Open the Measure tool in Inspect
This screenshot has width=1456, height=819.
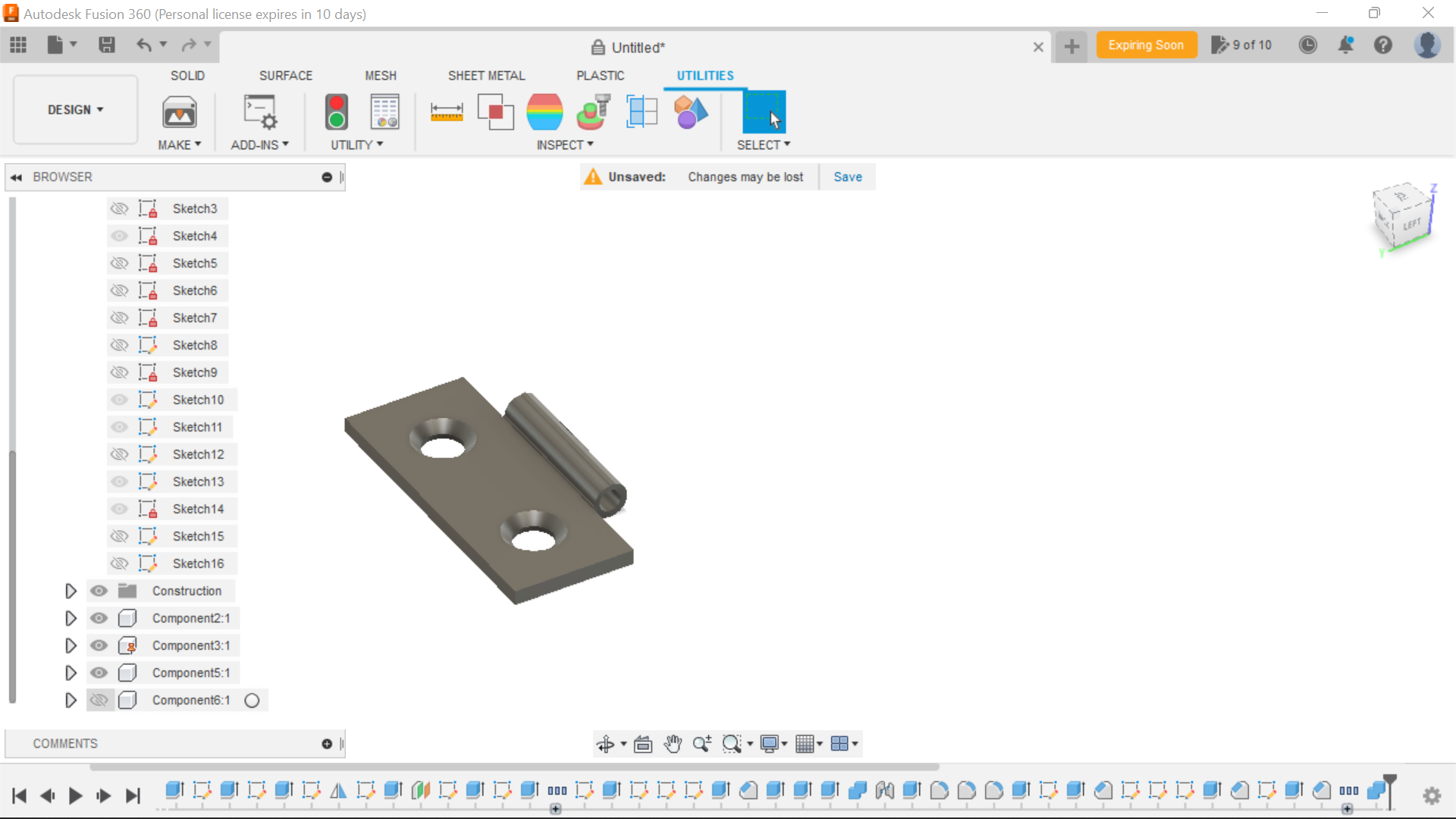[445, 111]
